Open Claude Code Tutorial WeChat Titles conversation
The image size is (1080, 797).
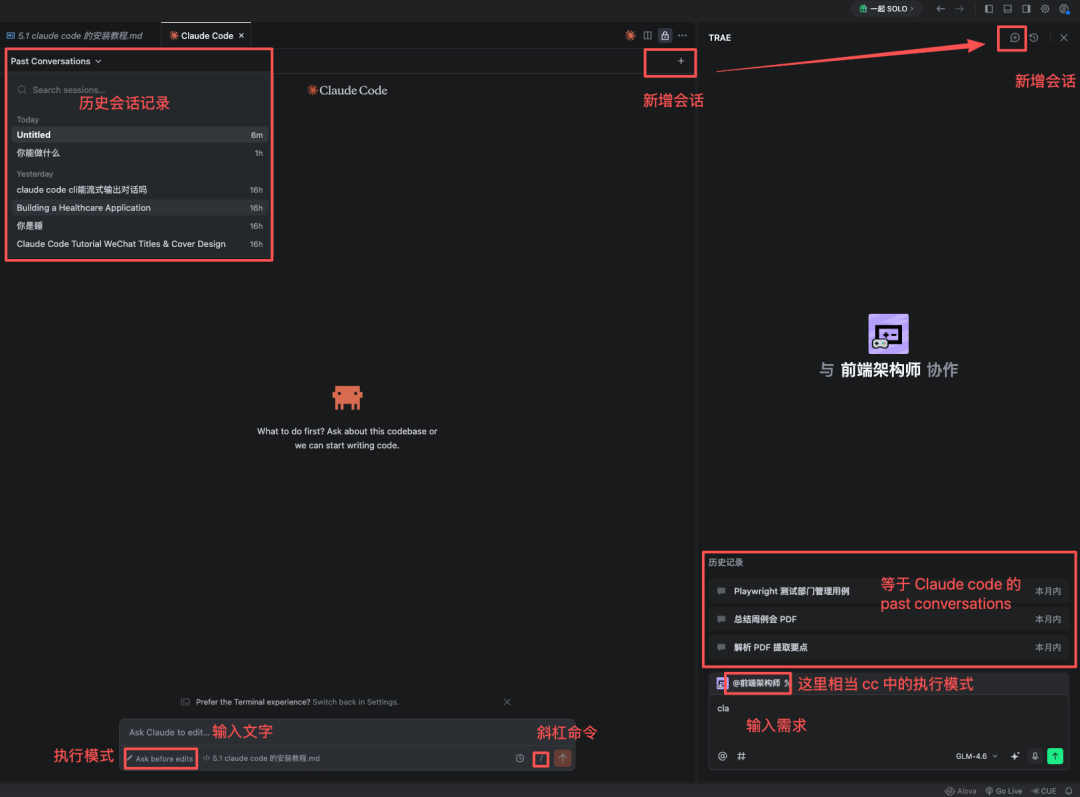point(139,244)
